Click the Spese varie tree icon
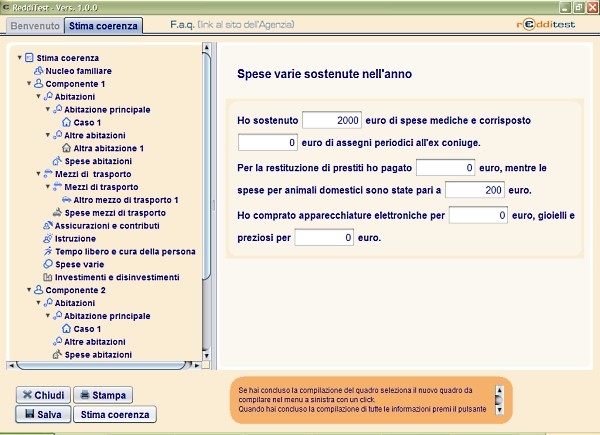600x435 pixels. (x=48, y=264)
